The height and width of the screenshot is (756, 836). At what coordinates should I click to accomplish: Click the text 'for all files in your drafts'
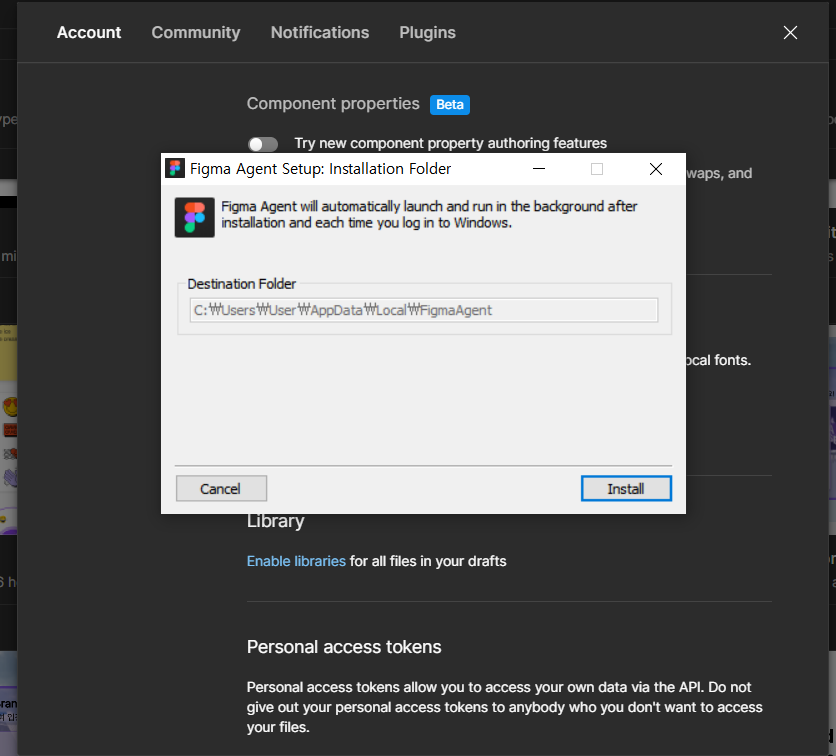[x=428, y=561]
